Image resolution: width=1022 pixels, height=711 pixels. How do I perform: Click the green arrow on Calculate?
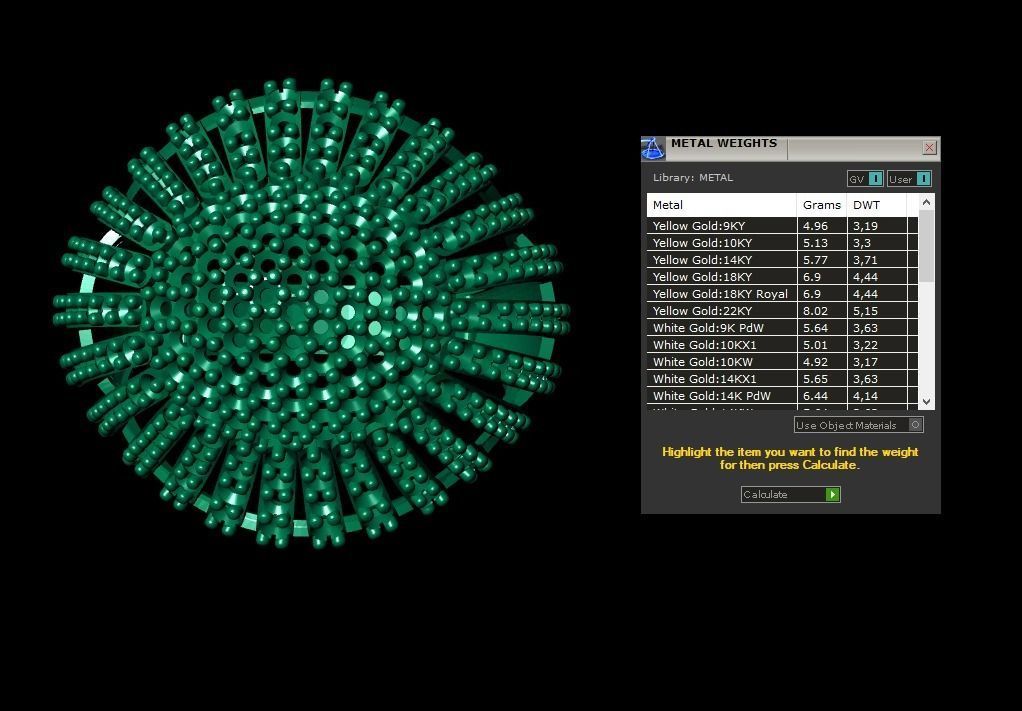[832, 495]
